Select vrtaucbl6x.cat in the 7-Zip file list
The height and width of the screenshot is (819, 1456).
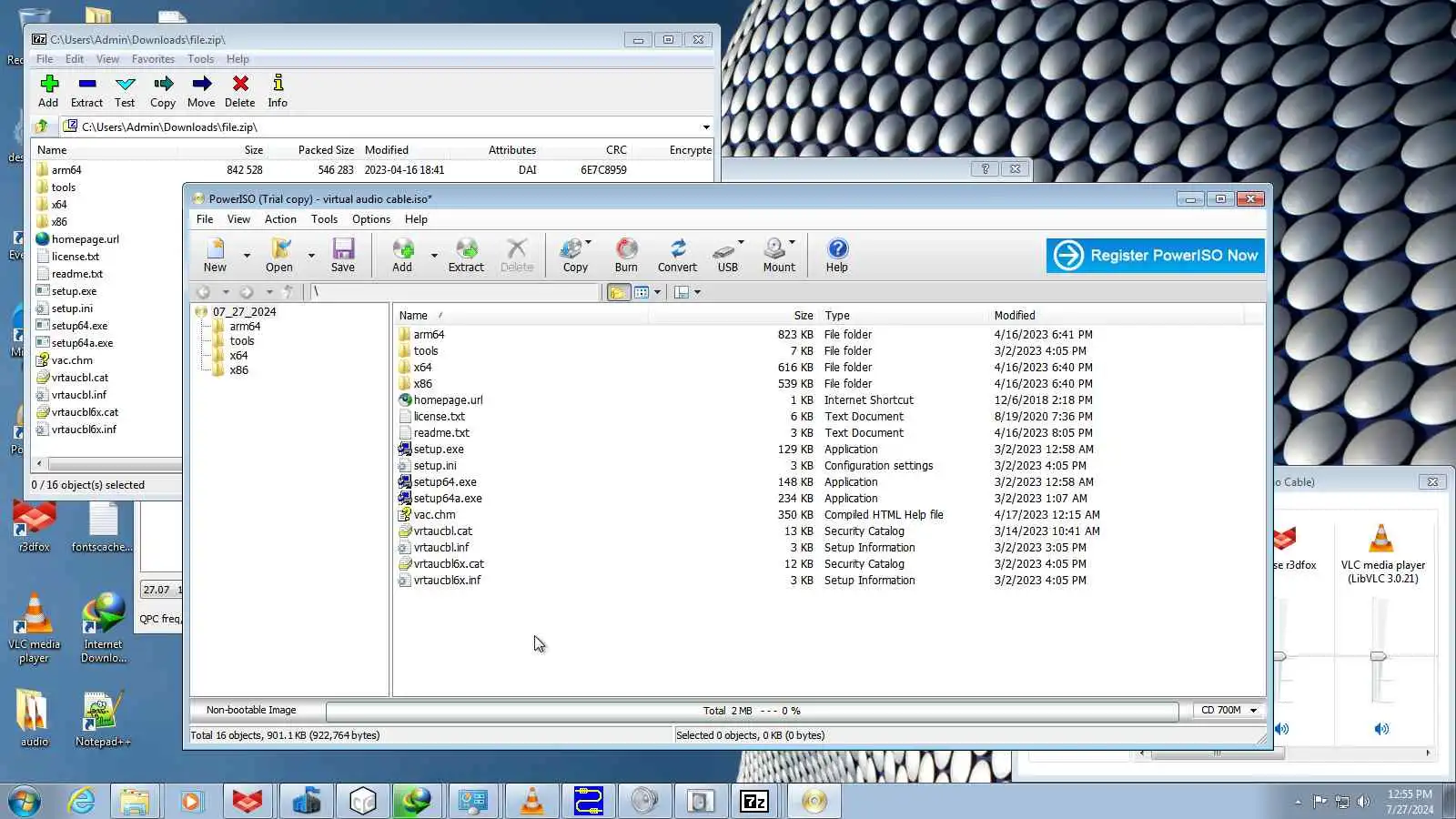point(85,412)
